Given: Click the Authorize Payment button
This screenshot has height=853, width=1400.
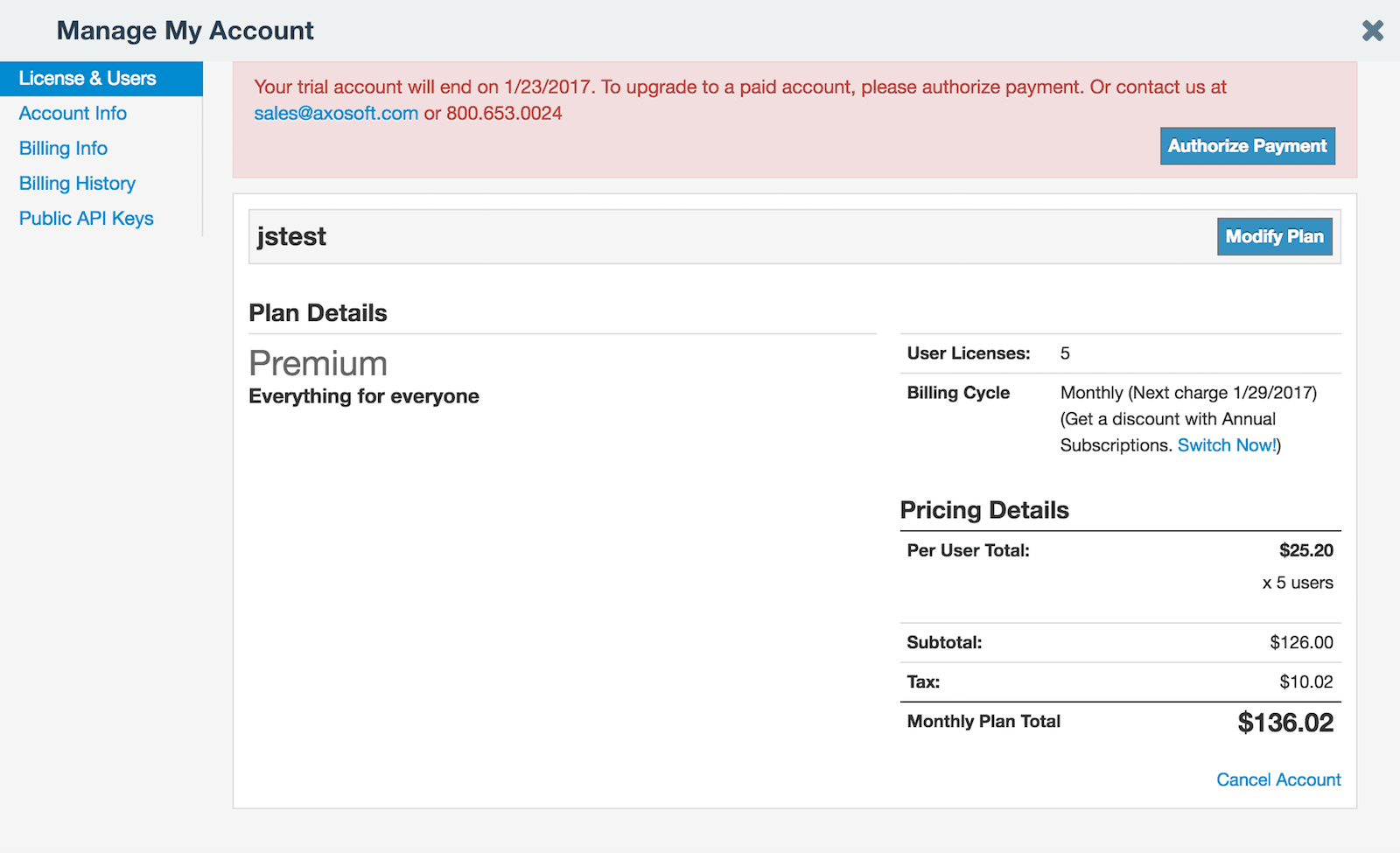Looking at the screenshot, I should click(1248, 146).
